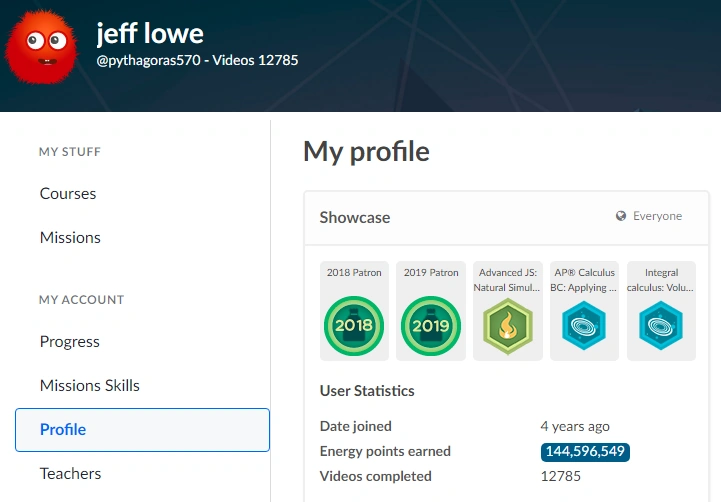721x502 pixels.
Task: Go to Missions in the sidebar
Action: pos(70,238)
